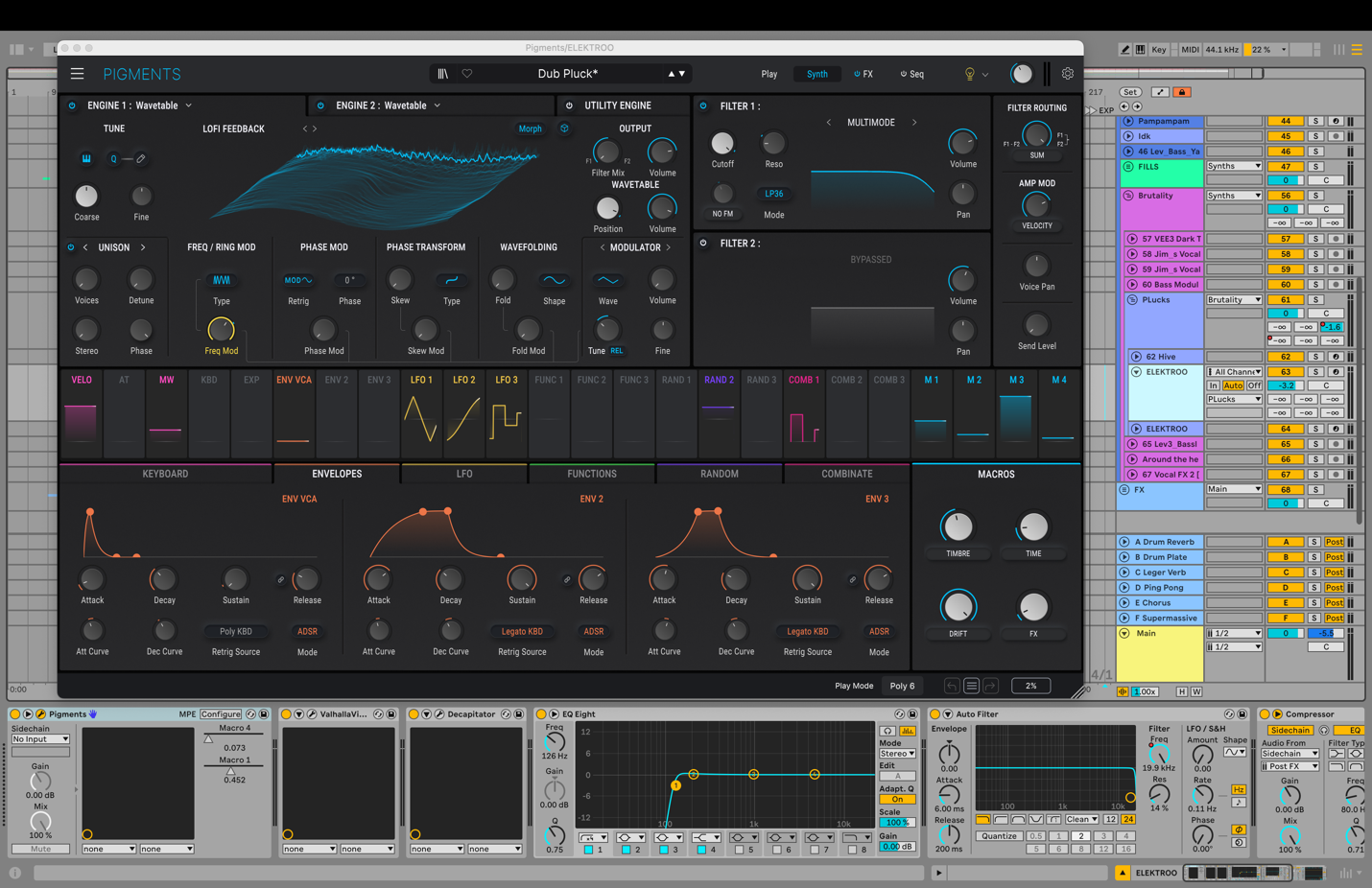Switch to the Synth view tab

pos(817,74)
